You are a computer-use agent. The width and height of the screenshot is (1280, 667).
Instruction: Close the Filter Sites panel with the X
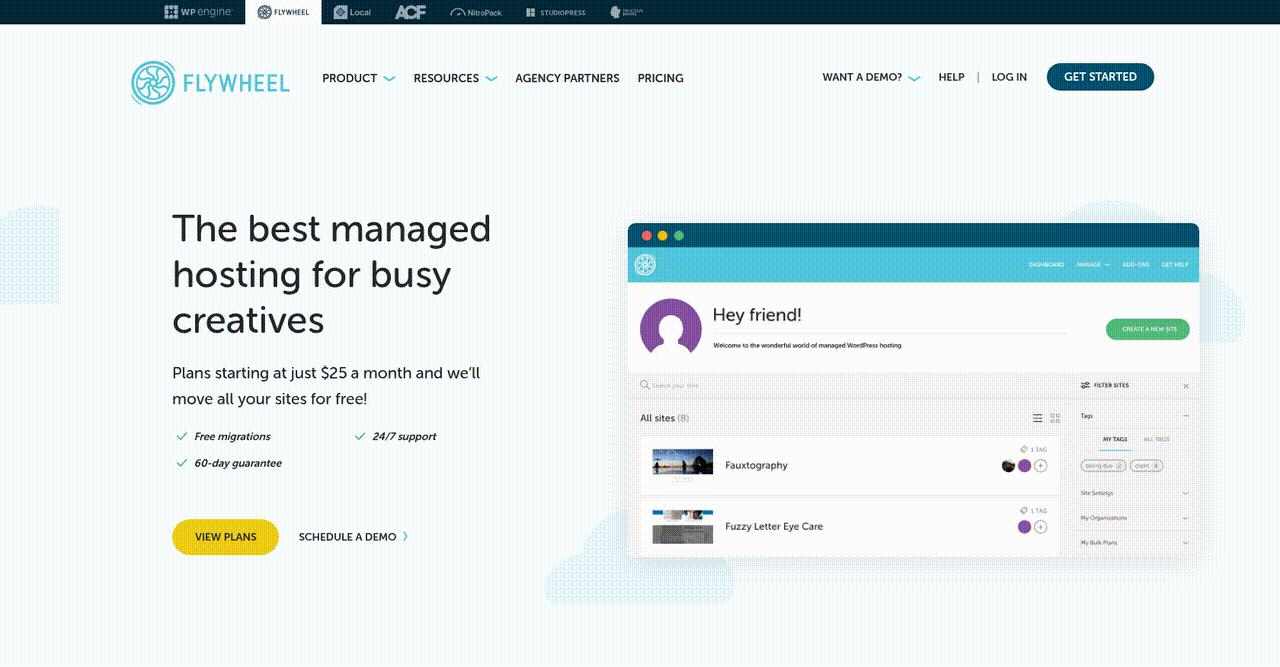coord(1186,386)
